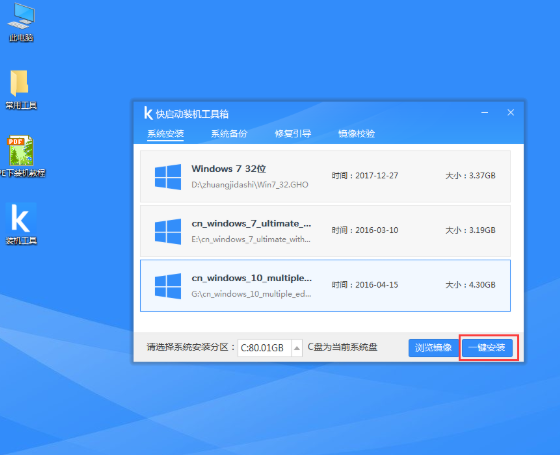
Task: Select the cn_windows_7_ultimate image row
Action: [x=325, y=231]
